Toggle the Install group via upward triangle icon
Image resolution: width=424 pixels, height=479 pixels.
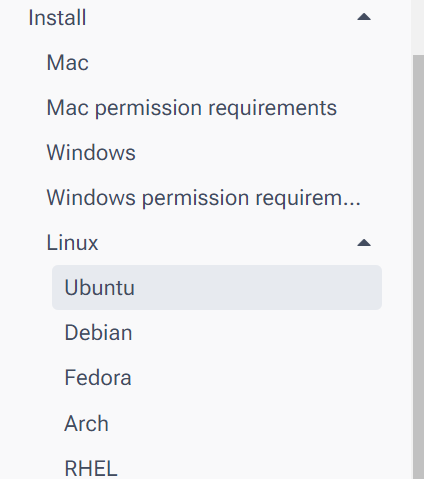point(364,17)
